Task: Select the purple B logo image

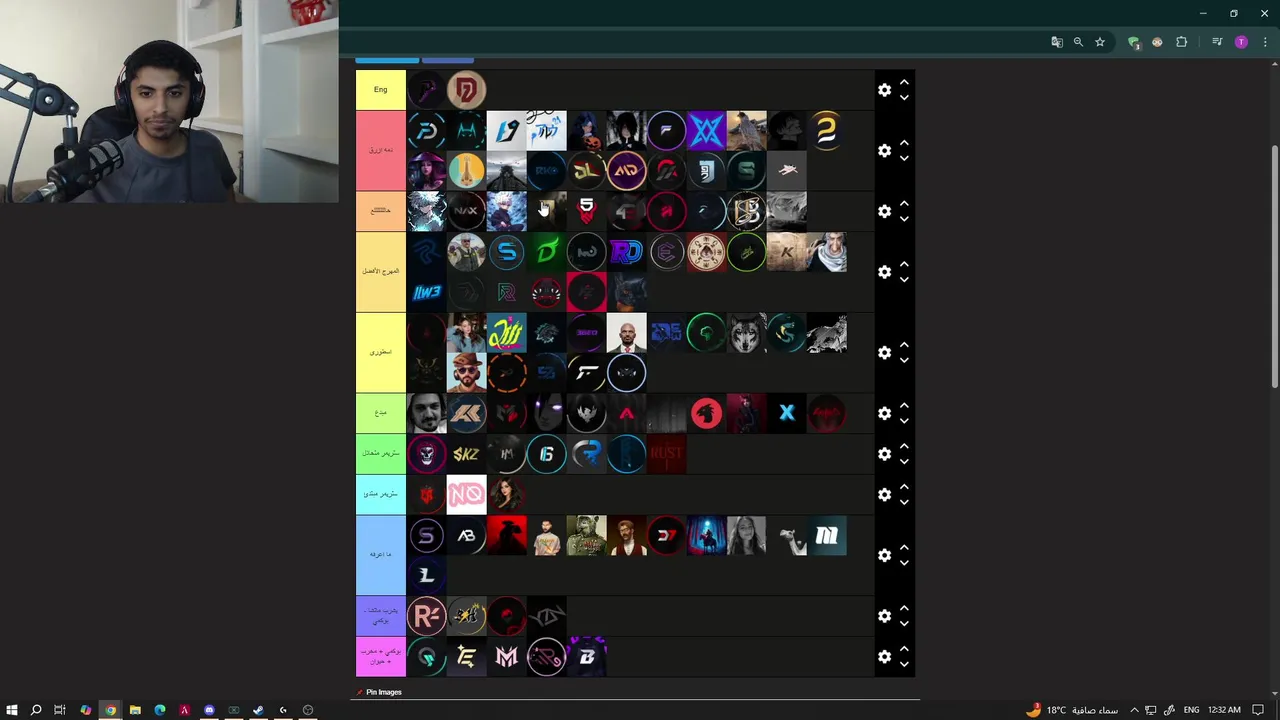Action: (x=586, y=656)
